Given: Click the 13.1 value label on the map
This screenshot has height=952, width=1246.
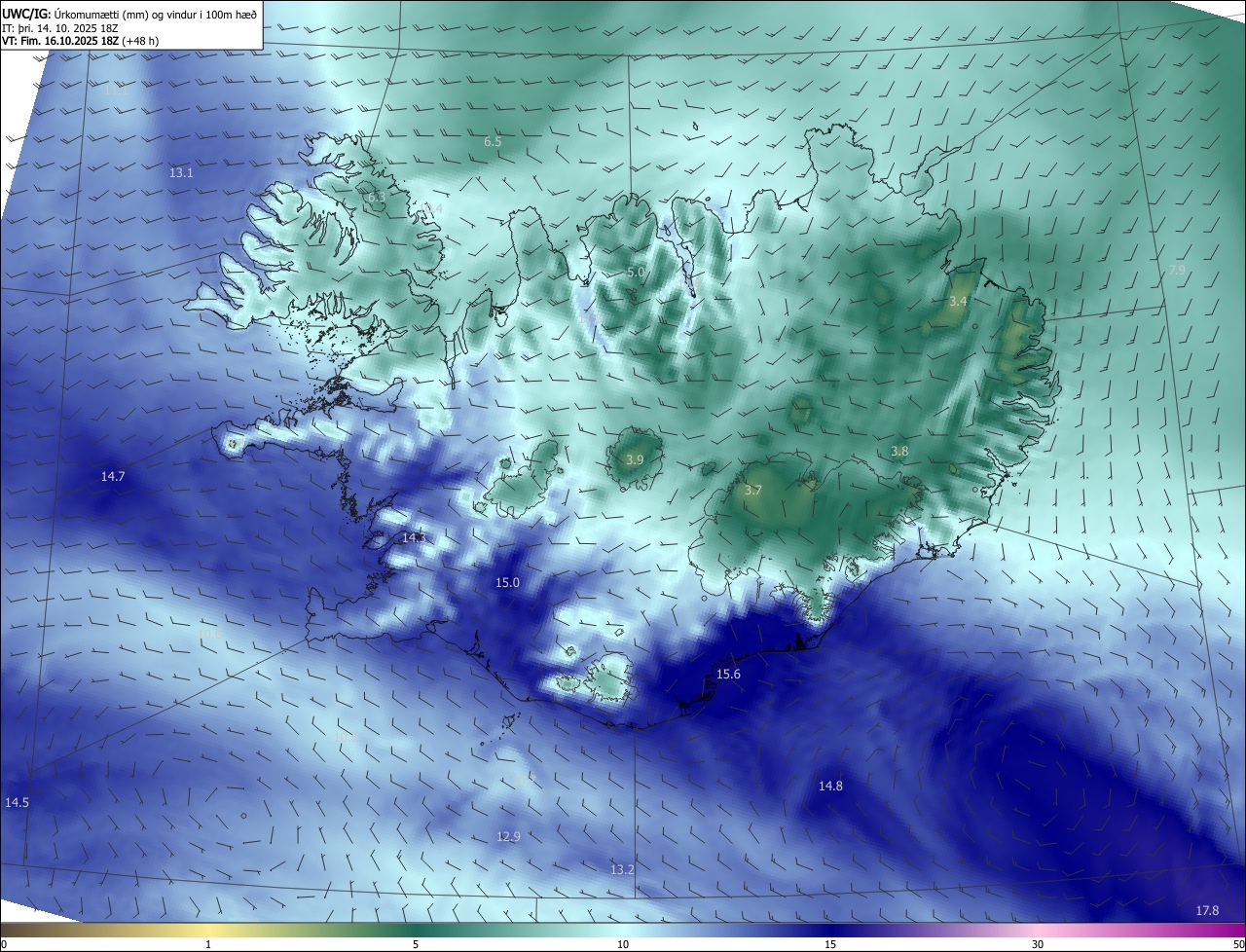Looking at the screenshot, I should pyautogui.click(x=181, y=172).
